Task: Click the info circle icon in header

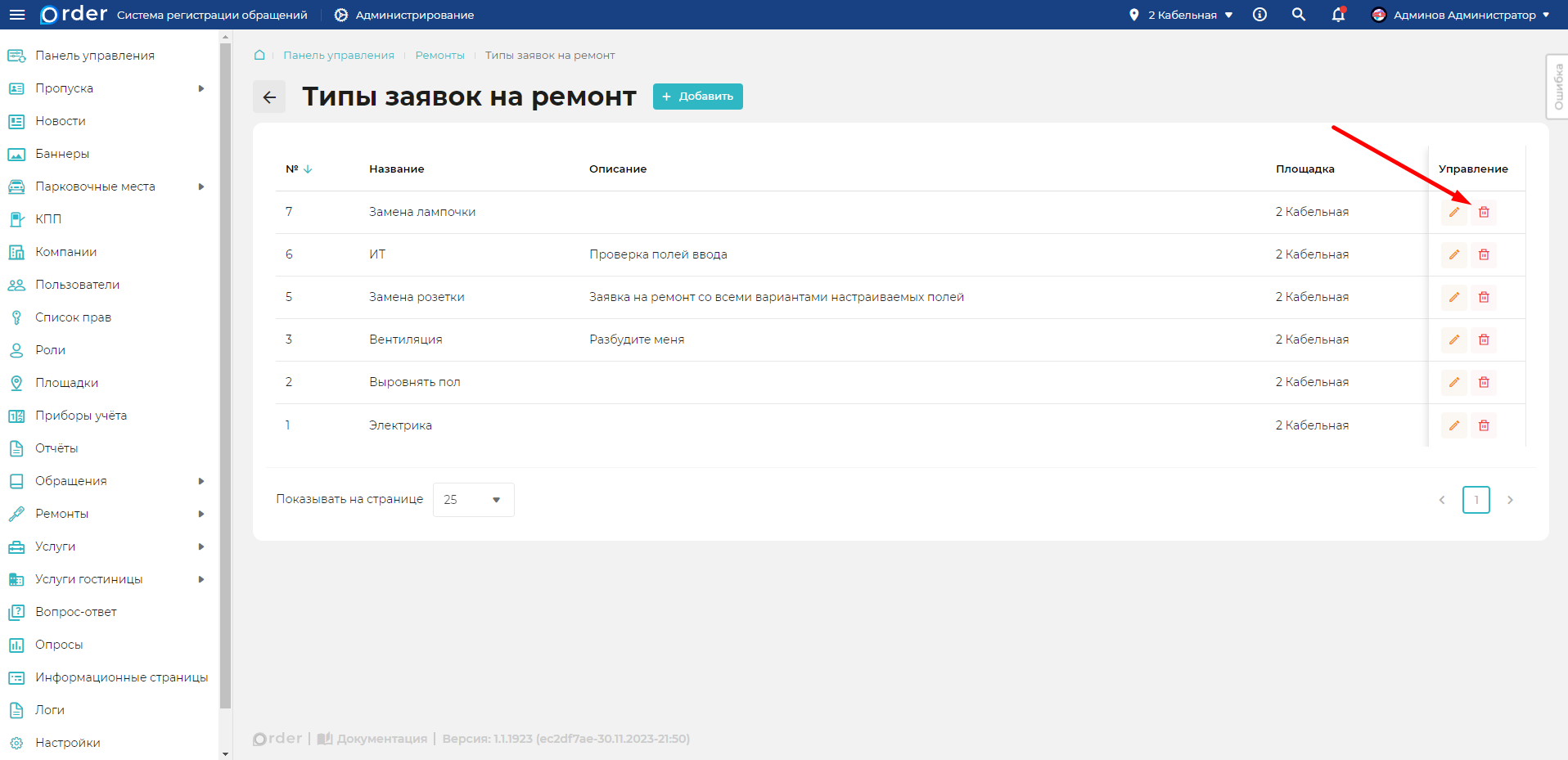Action: [x=1259, y=15]
